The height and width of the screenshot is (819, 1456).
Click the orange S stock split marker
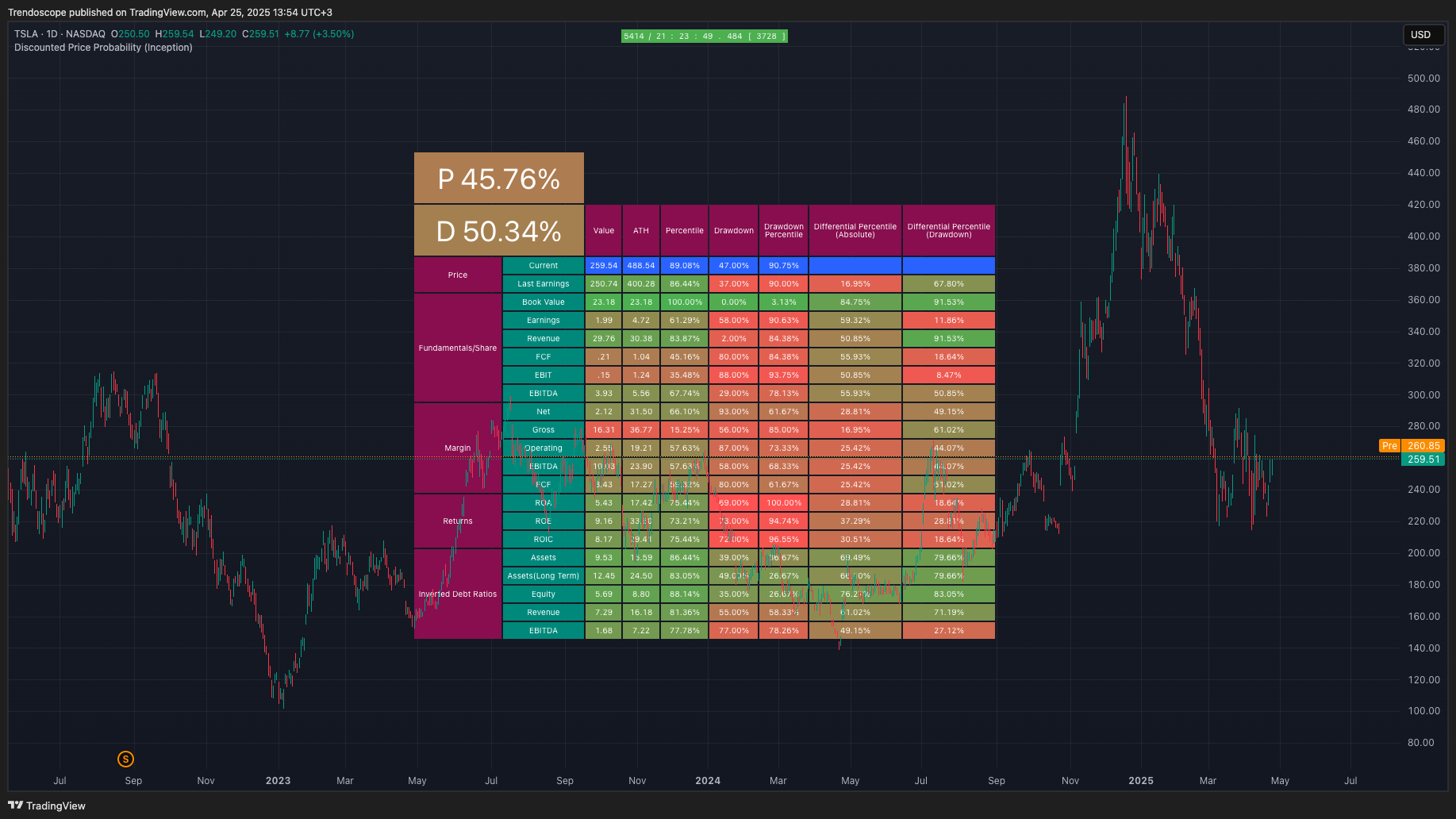[125, 759]
